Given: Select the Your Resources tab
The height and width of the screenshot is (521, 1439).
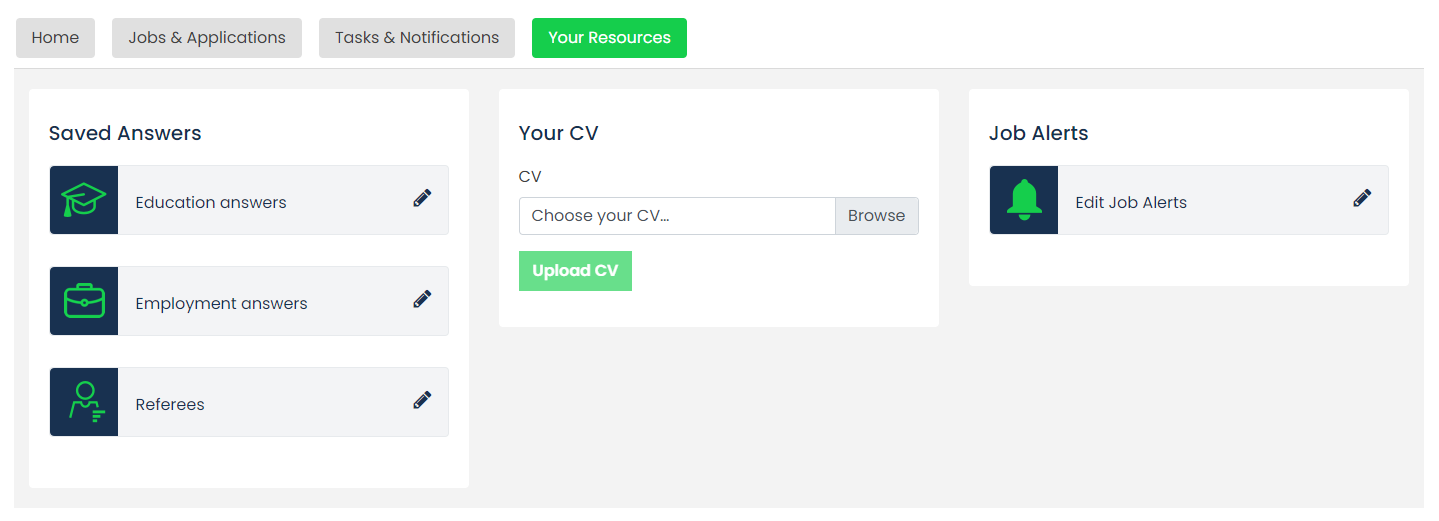Looking at the screenshot, I should tap(609, 38).
